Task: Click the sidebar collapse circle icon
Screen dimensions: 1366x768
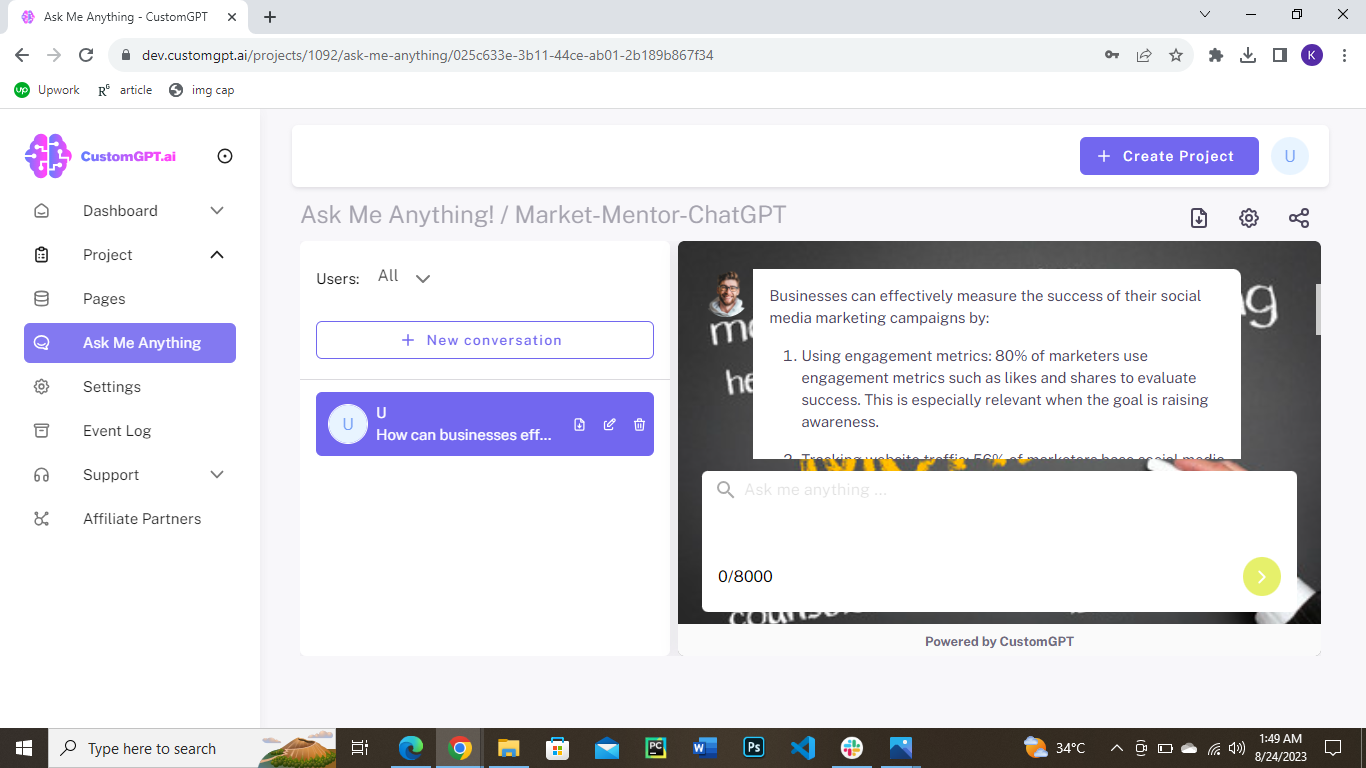Action: 225,156
